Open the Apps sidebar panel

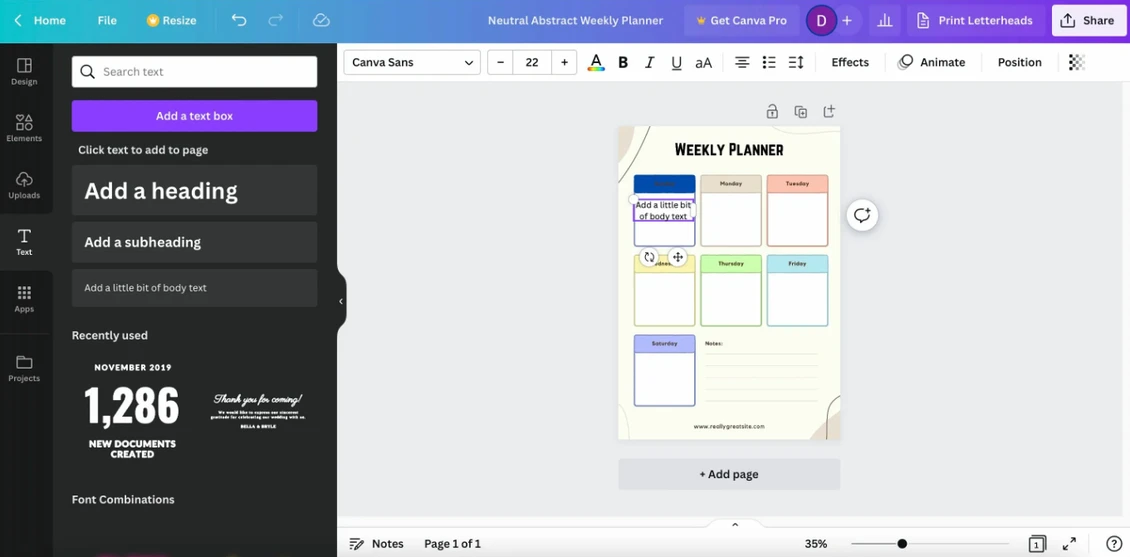tap(24, 298)
